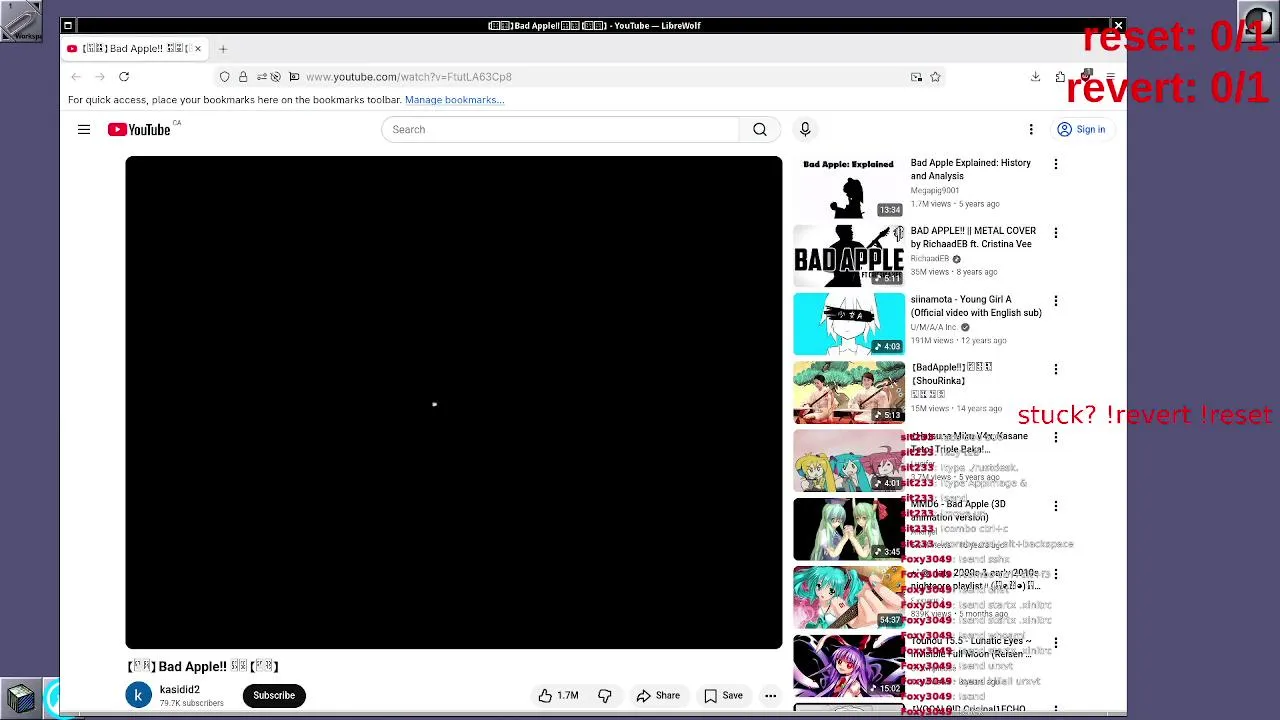The height and width of the screenshot is (720, 1280).
Task: Open options menu for ShouRinka video
Action: point(1055,369)
